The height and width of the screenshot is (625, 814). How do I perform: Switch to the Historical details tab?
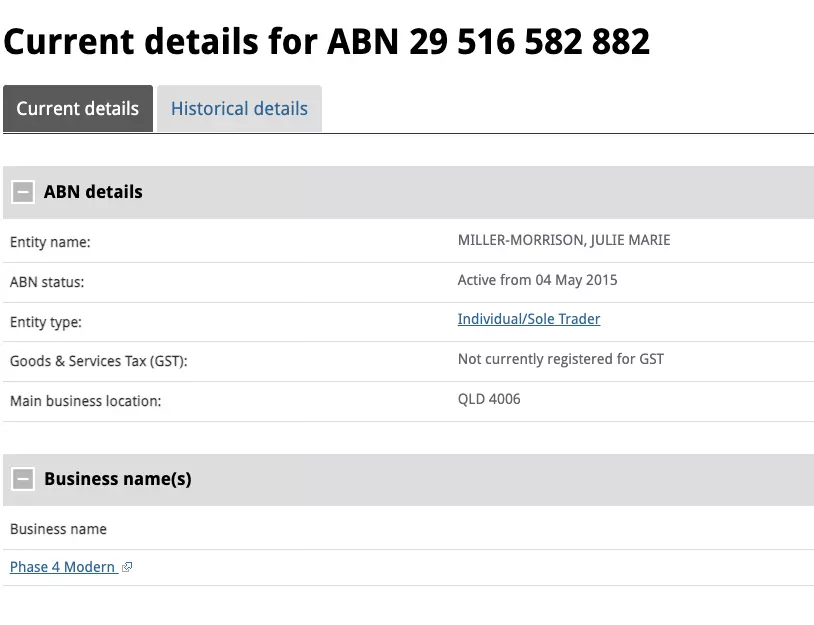(x=239, y=108)
